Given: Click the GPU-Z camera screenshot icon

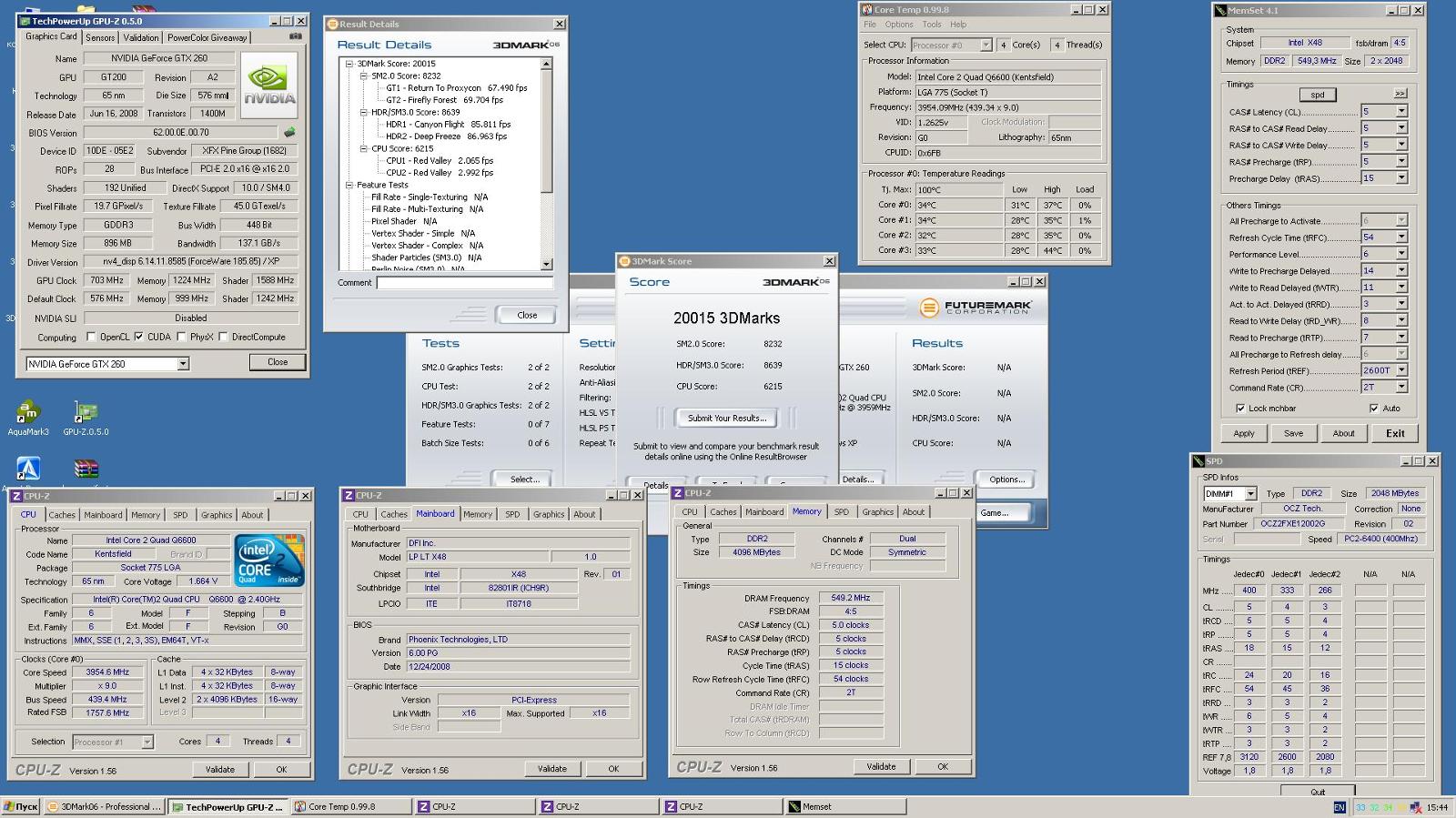Looking at the screenshot, I should tap(295, 36).
